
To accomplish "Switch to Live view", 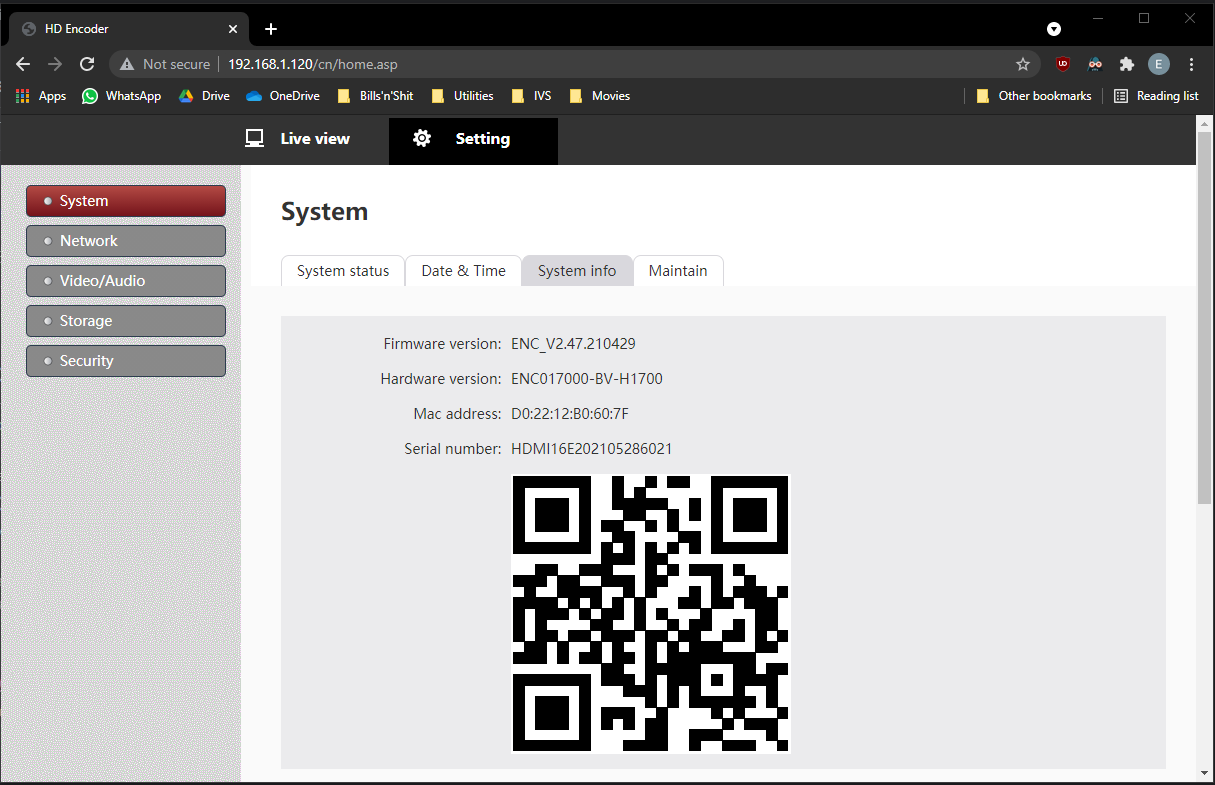I will pos(298,139).
